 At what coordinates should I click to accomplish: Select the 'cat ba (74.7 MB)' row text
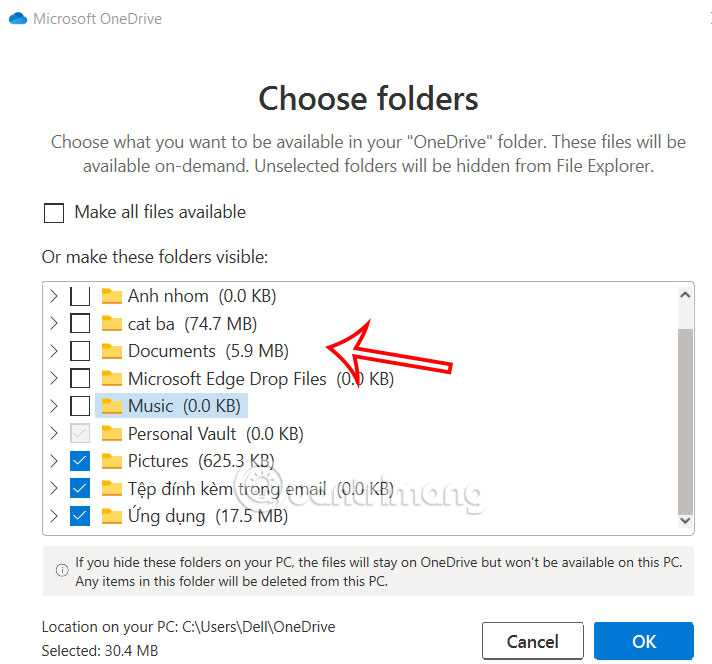pyautogui.click(x=193, y=324)
